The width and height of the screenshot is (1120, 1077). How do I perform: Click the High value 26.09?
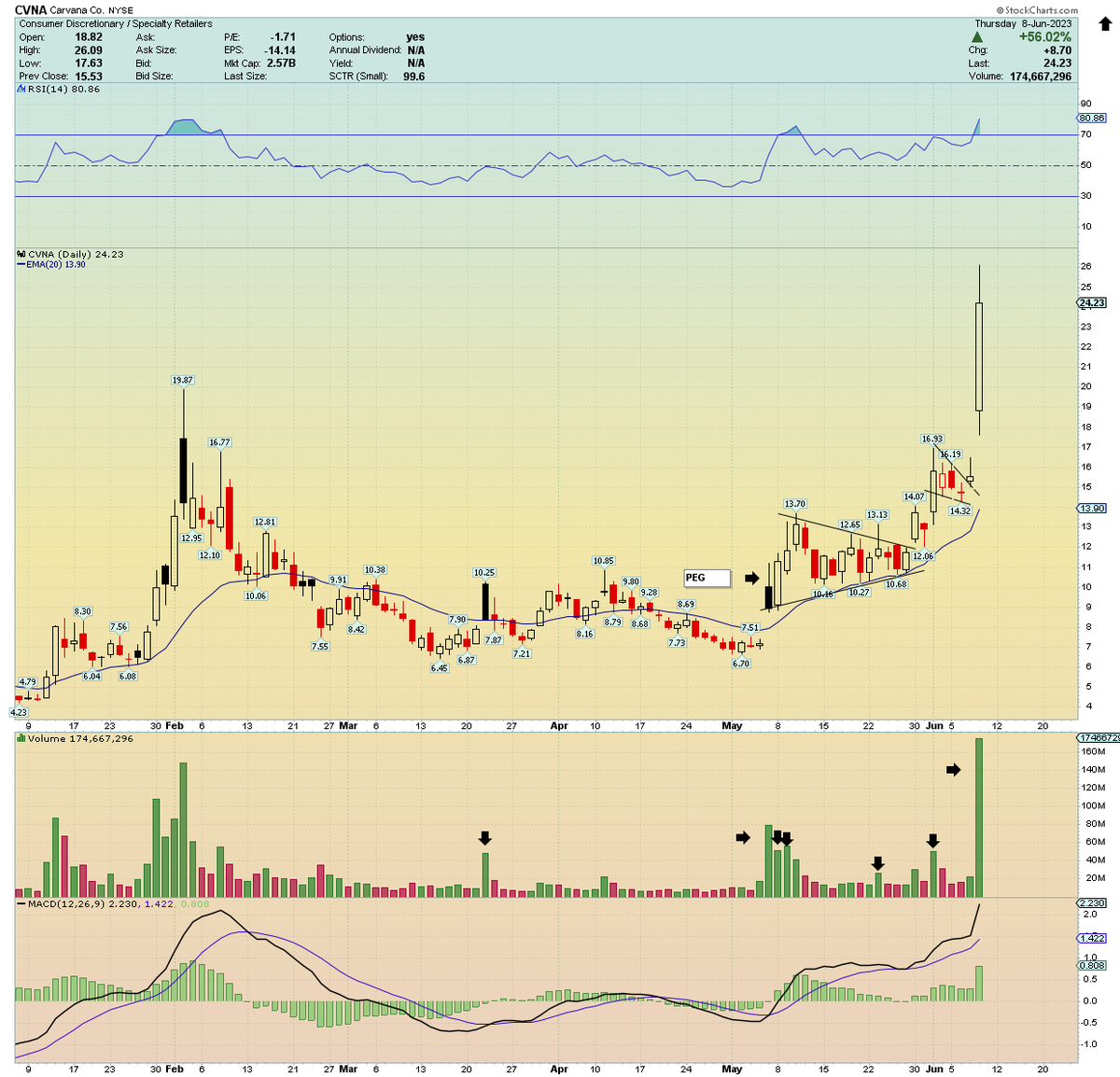pos(89,50)
